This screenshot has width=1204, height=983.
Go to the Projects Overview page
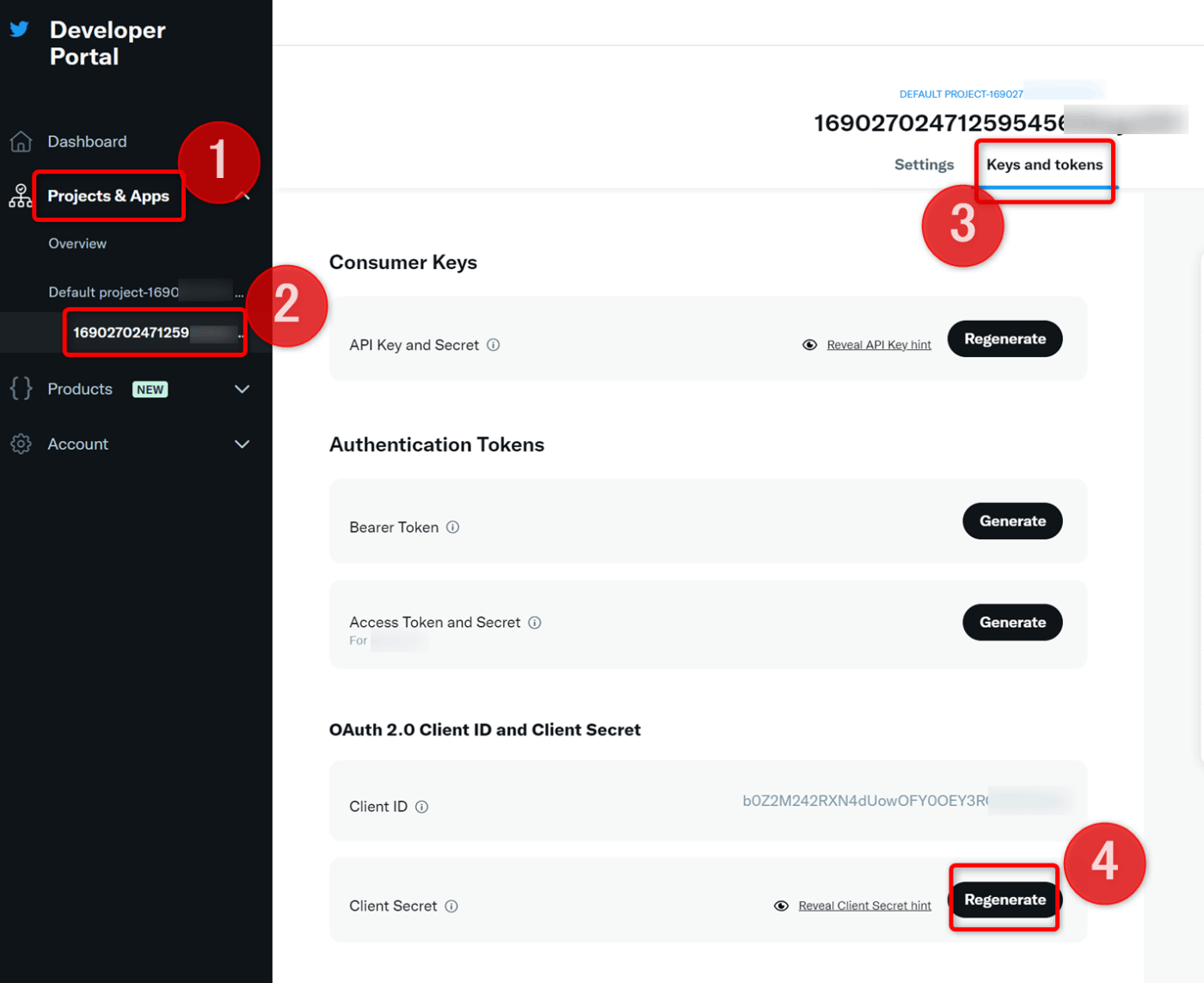point(77,244)
